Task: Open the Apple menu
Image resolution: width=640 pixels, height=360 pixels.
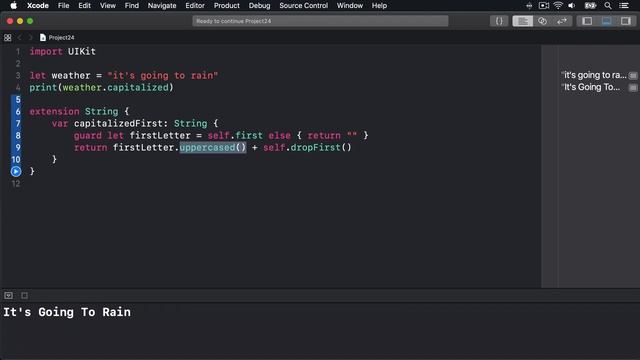Action: pyautogui.click(x=13, y=6)
